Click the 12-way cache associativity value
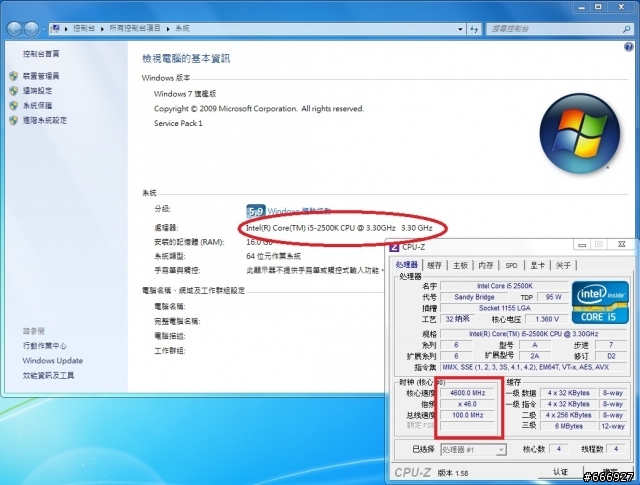The image size is (640, 485). (x=613, y=426)
